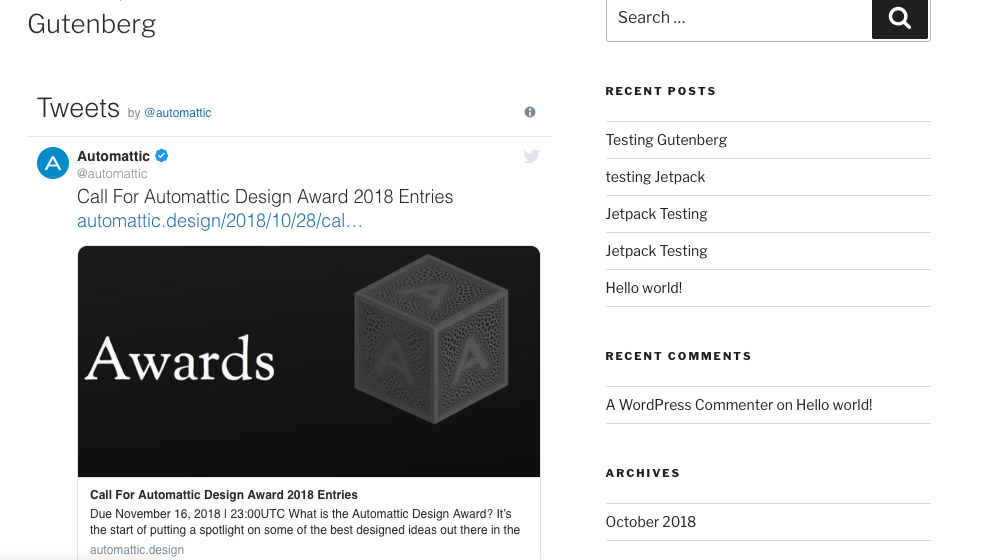Click the tweet text Call For Automattic Design Award 2018 Entries

(265, 197)
